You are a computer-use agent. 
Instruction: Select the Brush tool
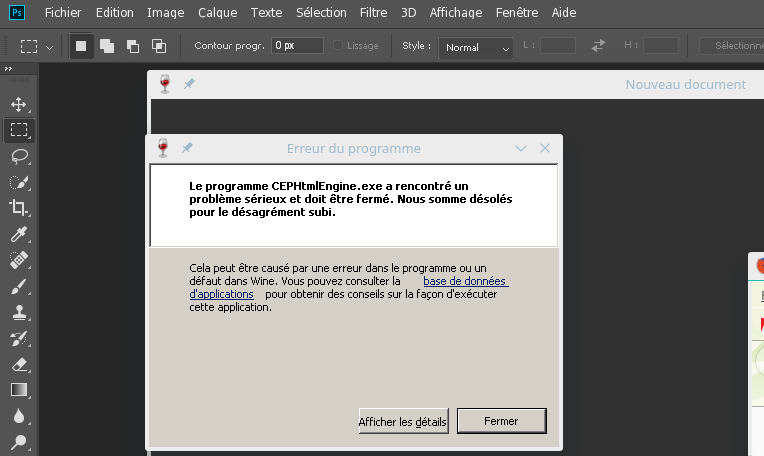click(18, 286)
